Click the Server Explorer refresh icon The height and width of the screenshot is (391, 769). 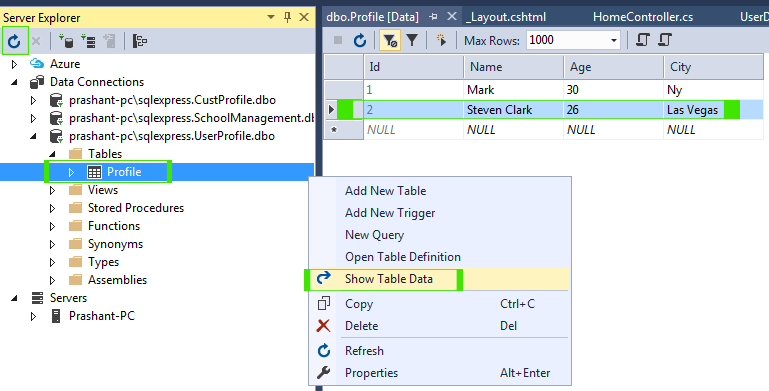tap(14, 41)
